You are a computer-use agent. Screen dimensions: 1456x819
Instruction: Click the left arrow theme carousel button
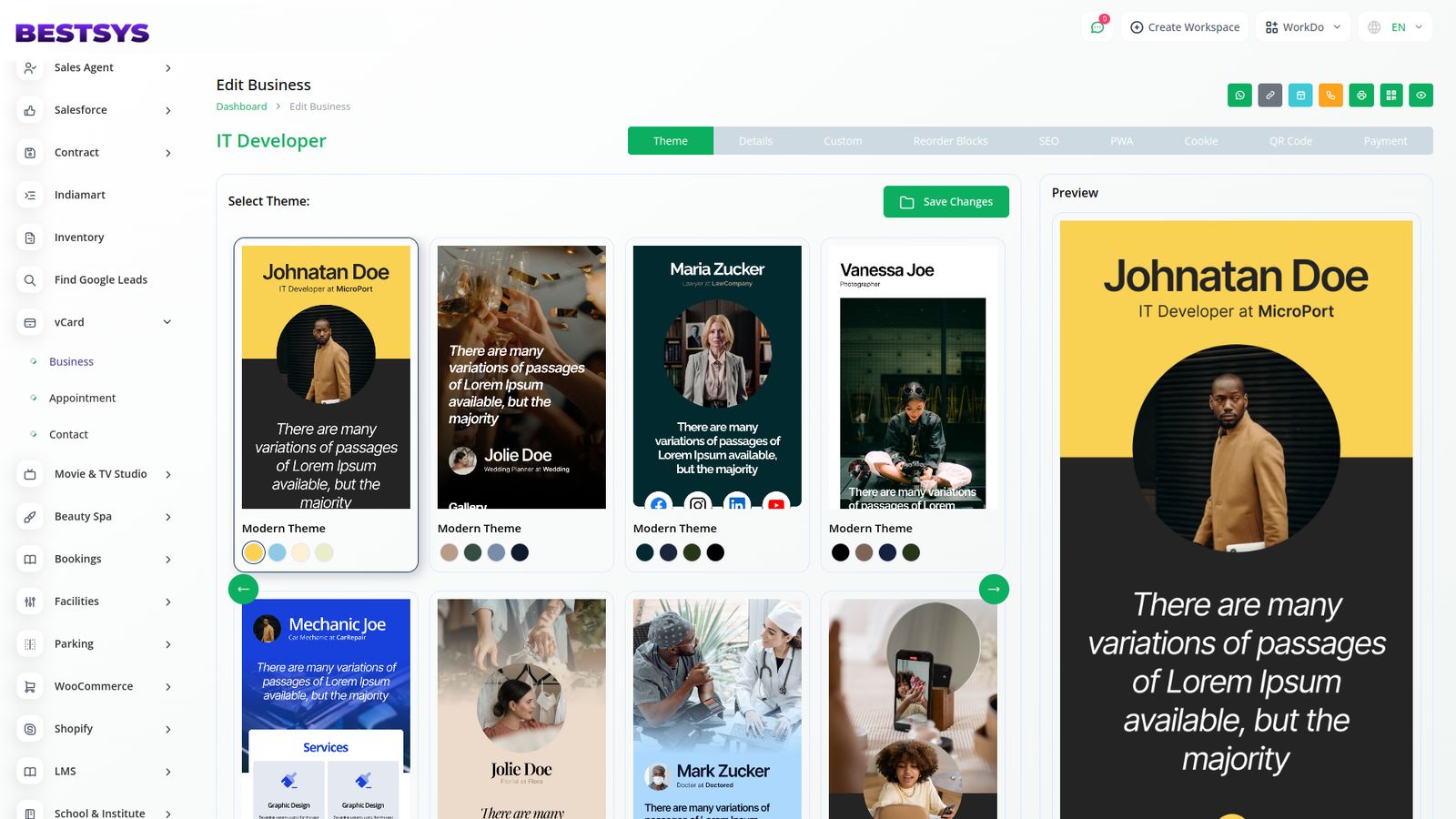pos(243,590)
